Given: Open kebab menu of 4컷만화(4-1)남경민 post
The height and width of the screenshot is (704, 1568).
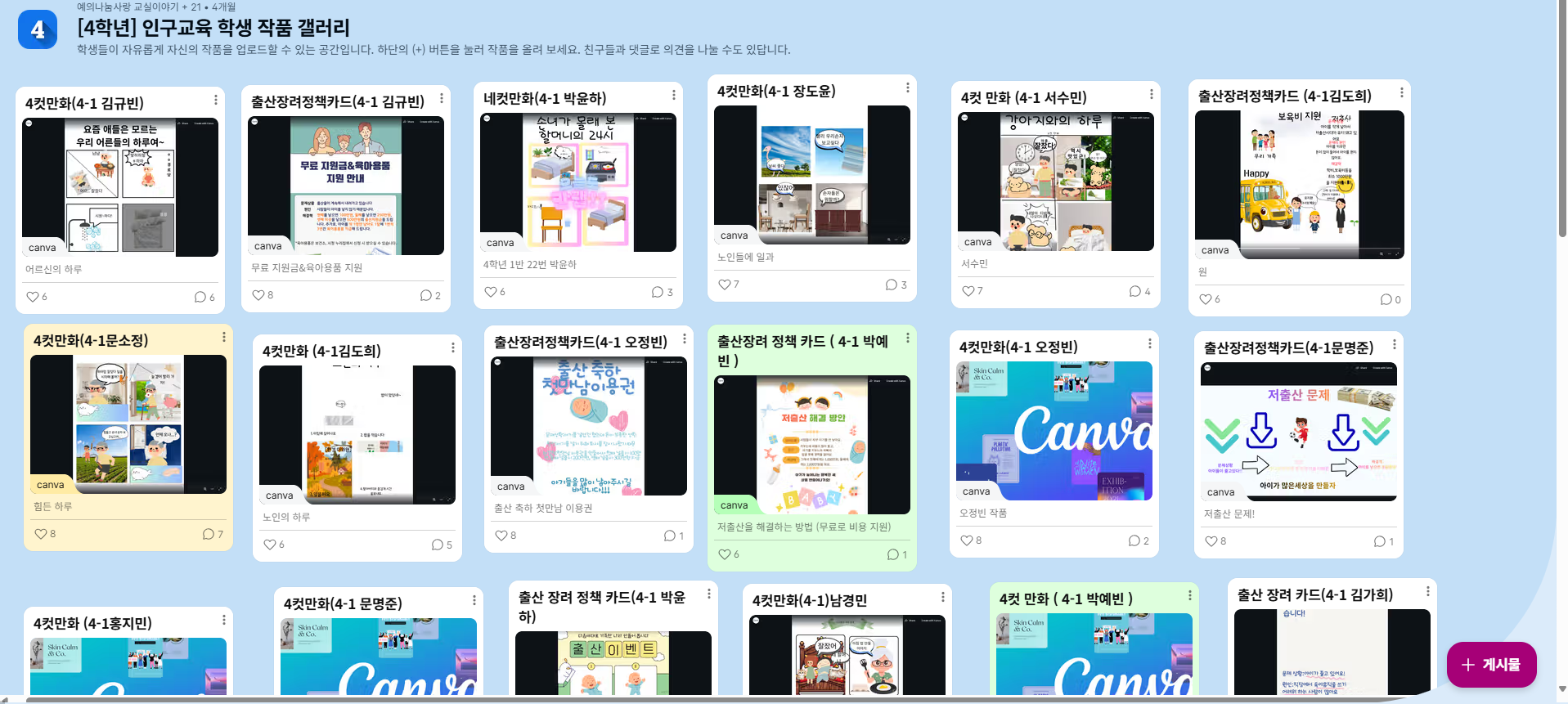Looking at the screenshot, I should tap(943, 597).
